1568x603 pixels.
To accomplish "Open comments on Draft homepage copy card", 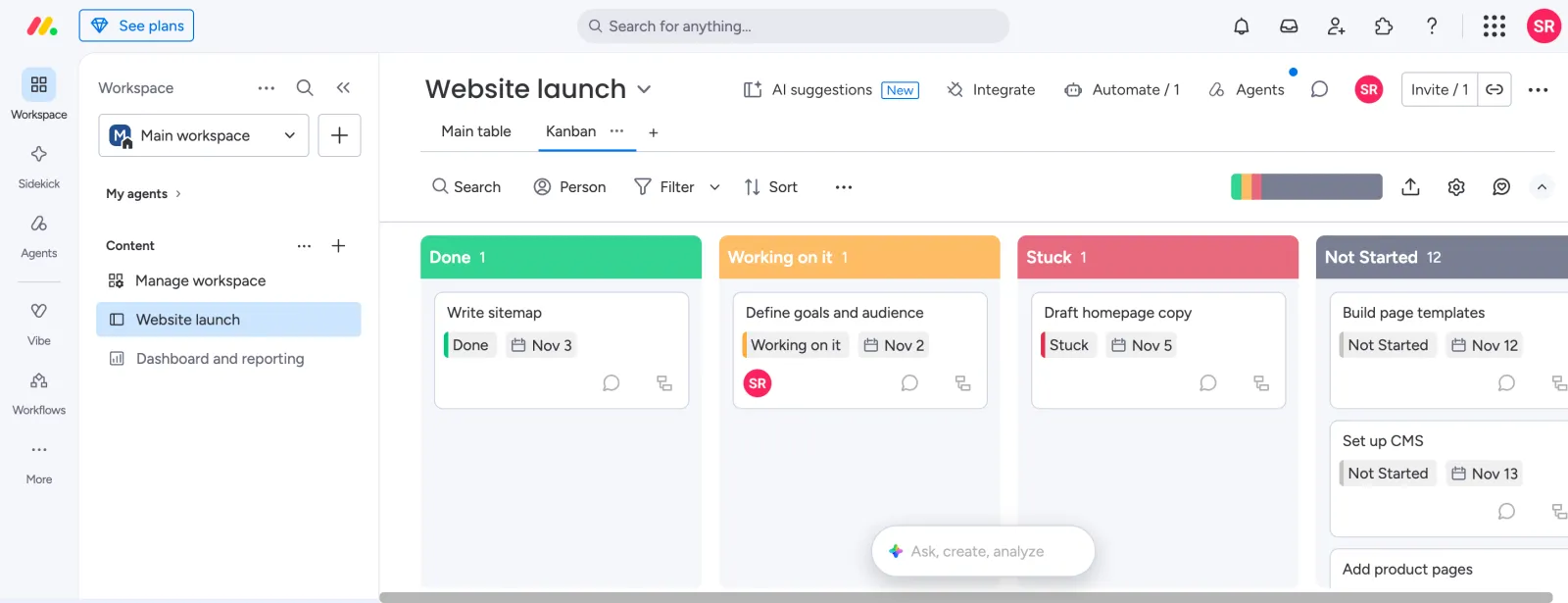I will click(x=1207, y=382).
